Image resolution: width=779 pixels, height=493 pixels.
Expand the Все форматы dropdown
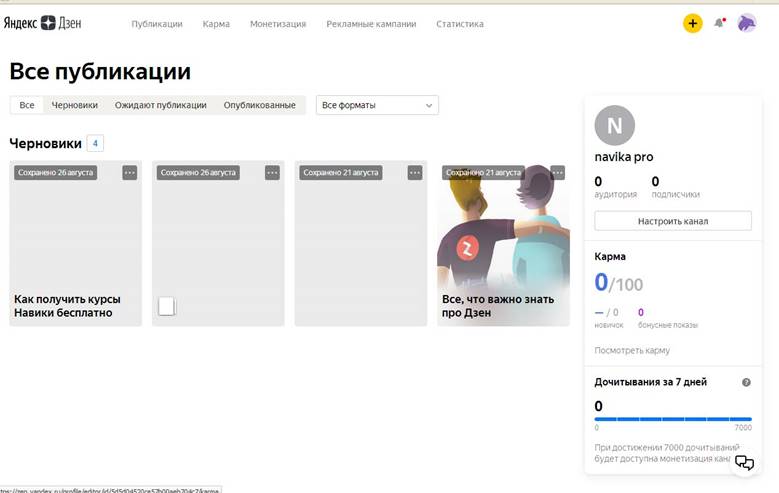coord(378,105)
